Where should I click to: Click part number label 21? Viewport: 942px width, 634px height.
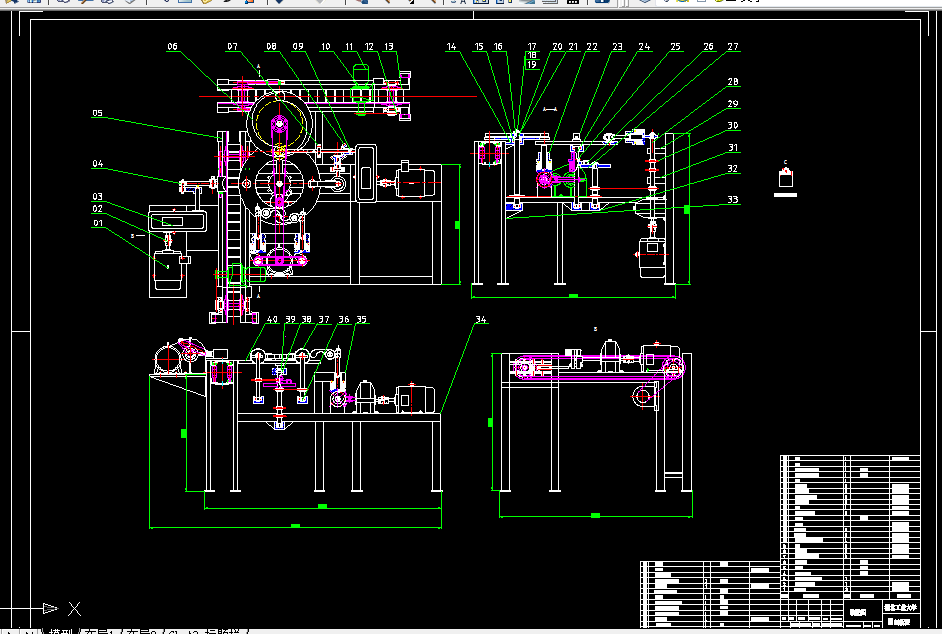pos(573,47)
